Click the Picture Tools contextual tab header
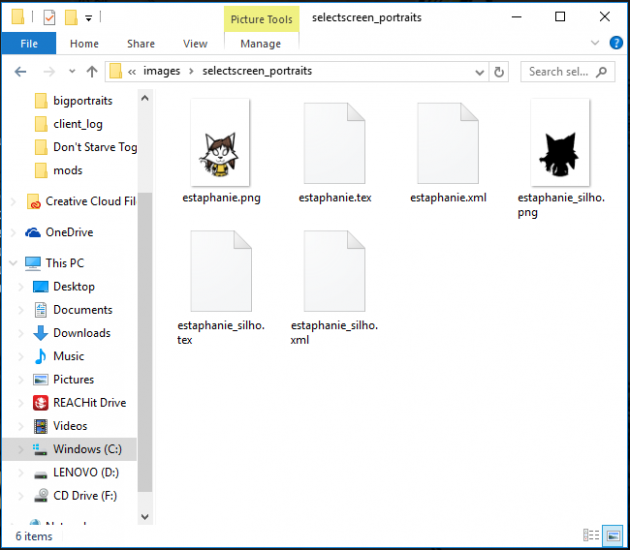The width and height of the screenshot is (630, 550). (x=261, y=19)
